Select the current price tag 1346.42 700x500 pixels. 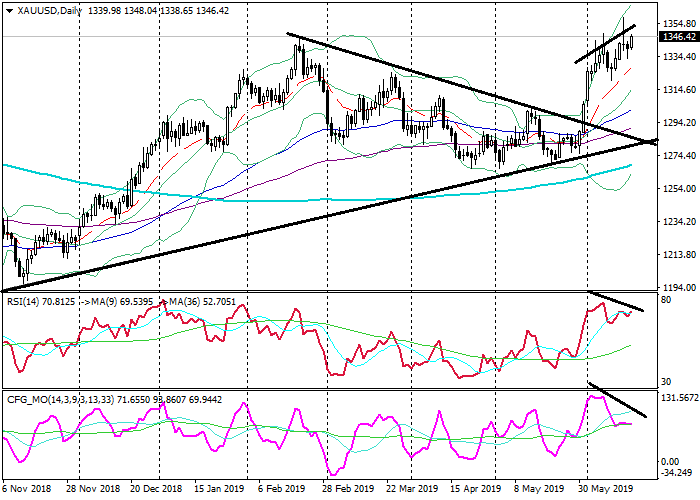[677, 37]
